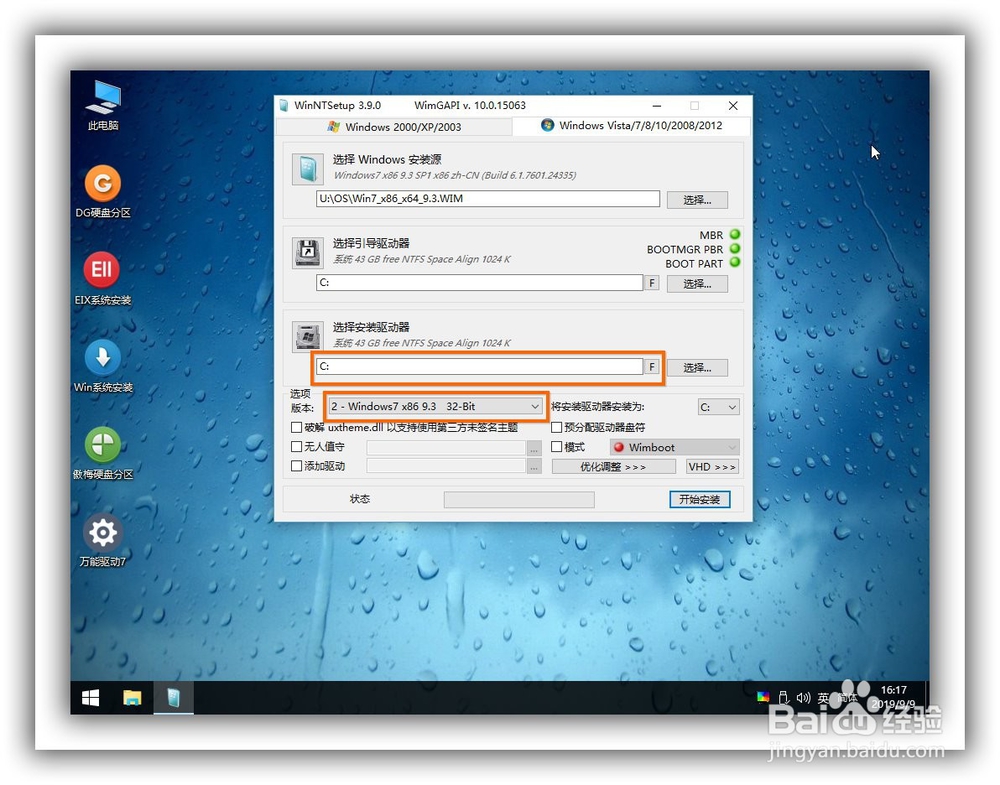Screen dimensions: 1000x785
Task: Click the WIM file path input field
Action: 488,198
